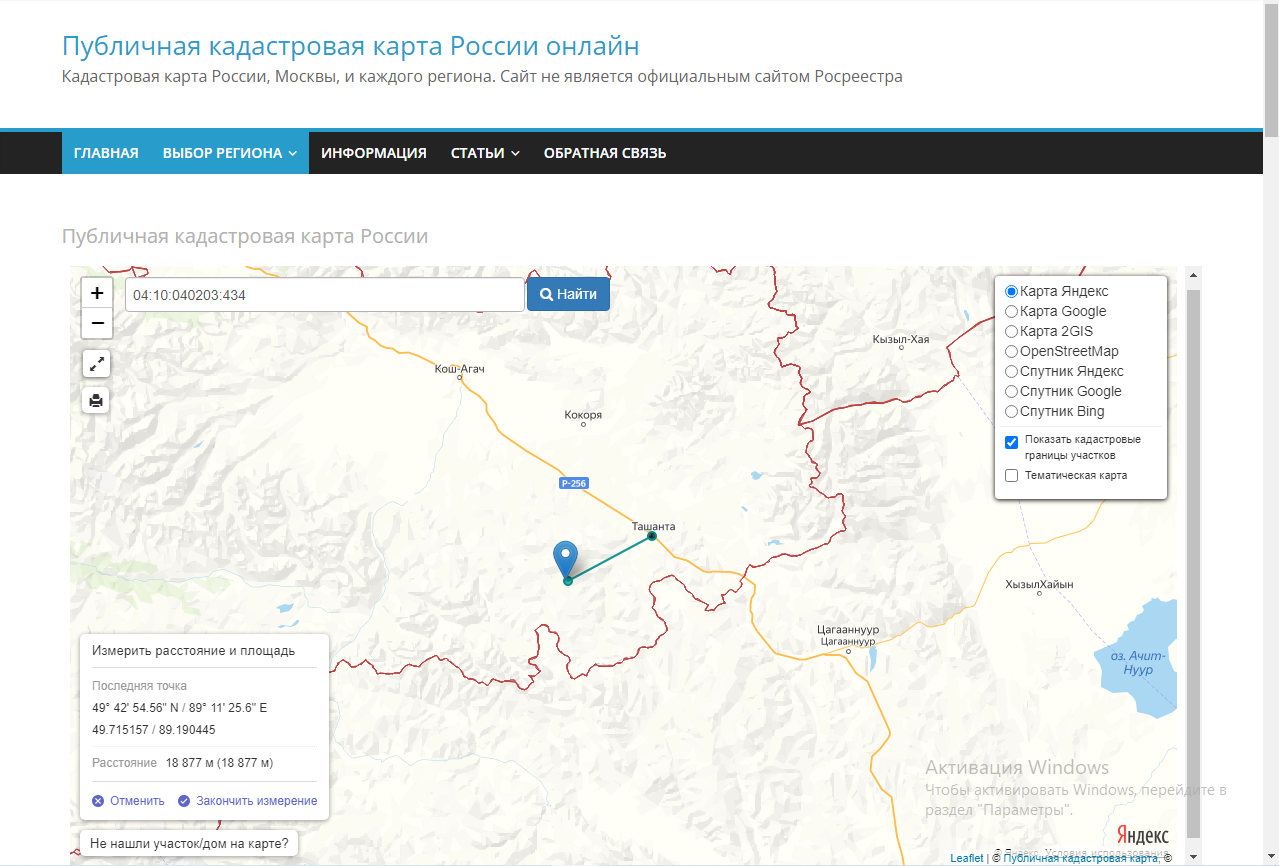This screenshot has width=1279, height=866.
Task: Open ОБРАТНАЯ СВЯЗЬ menu item
Action: coord(605,153)
